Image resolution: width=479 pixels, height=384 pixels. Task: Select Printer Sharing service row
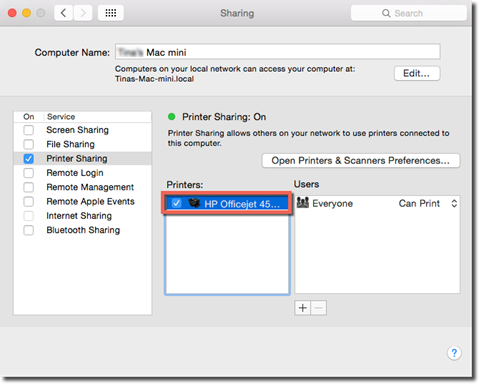83,158
